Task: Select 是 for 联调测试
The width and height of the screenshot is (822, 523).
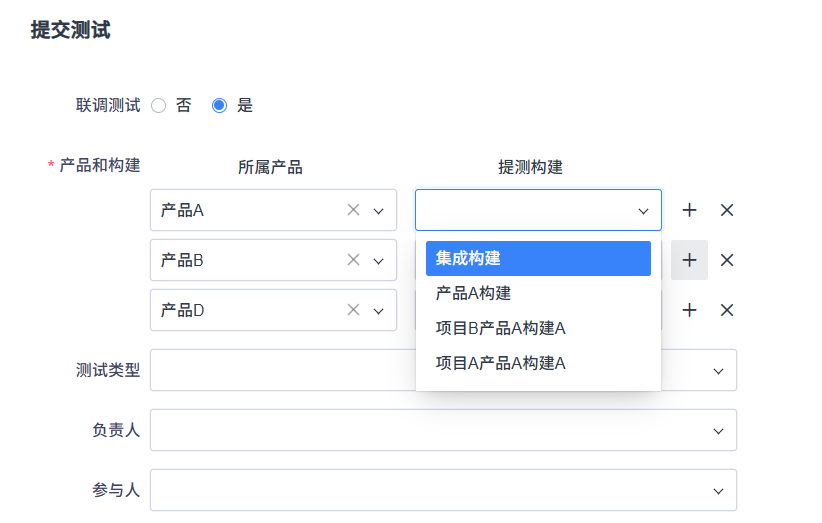Action: [220, 105]
